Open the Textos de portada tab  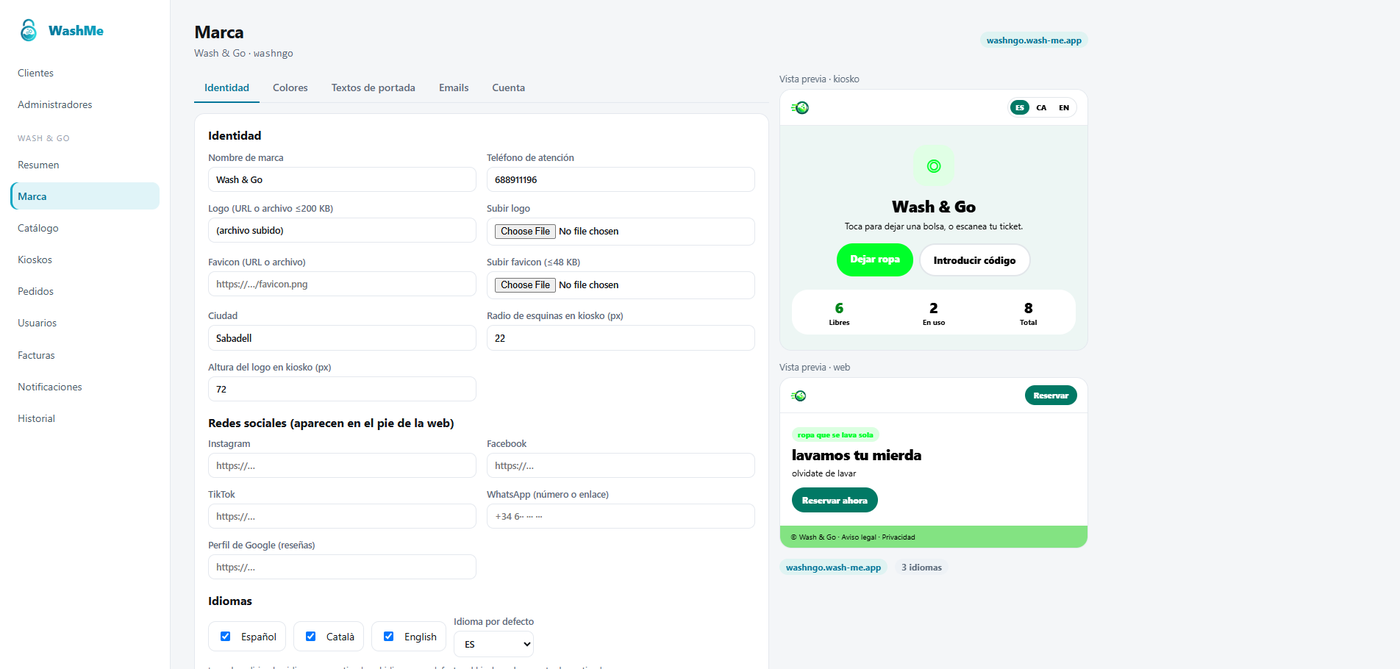[x=373, y=88]
